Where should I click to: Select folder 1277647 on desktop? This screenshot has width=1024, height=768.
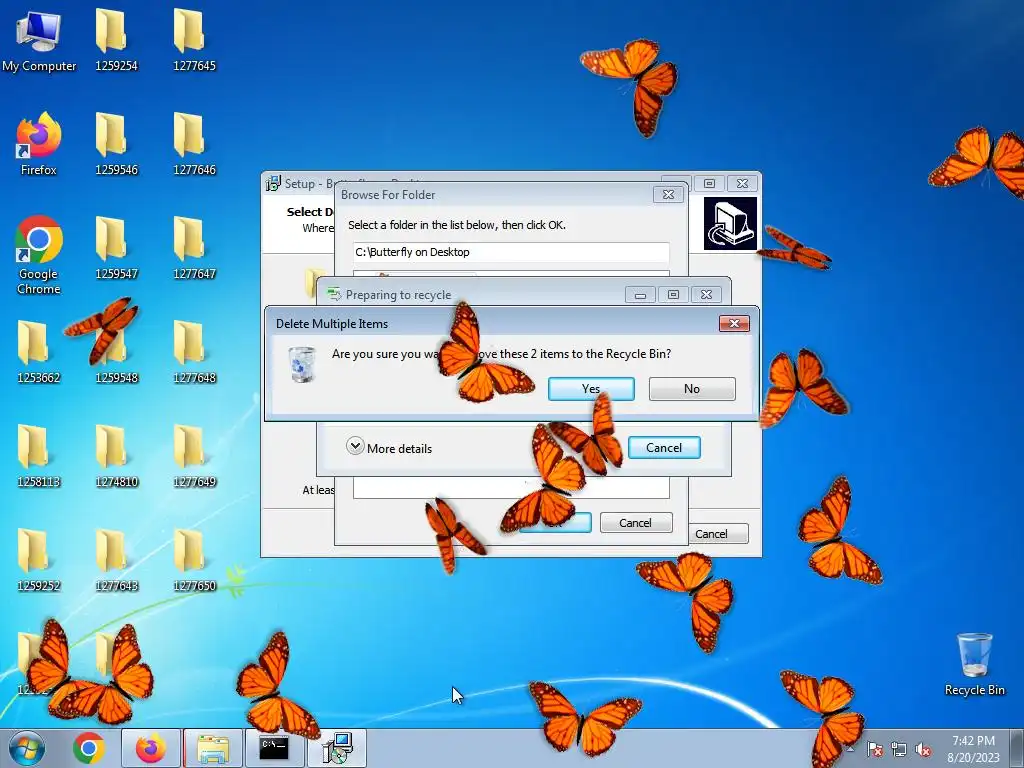point(194,249)
